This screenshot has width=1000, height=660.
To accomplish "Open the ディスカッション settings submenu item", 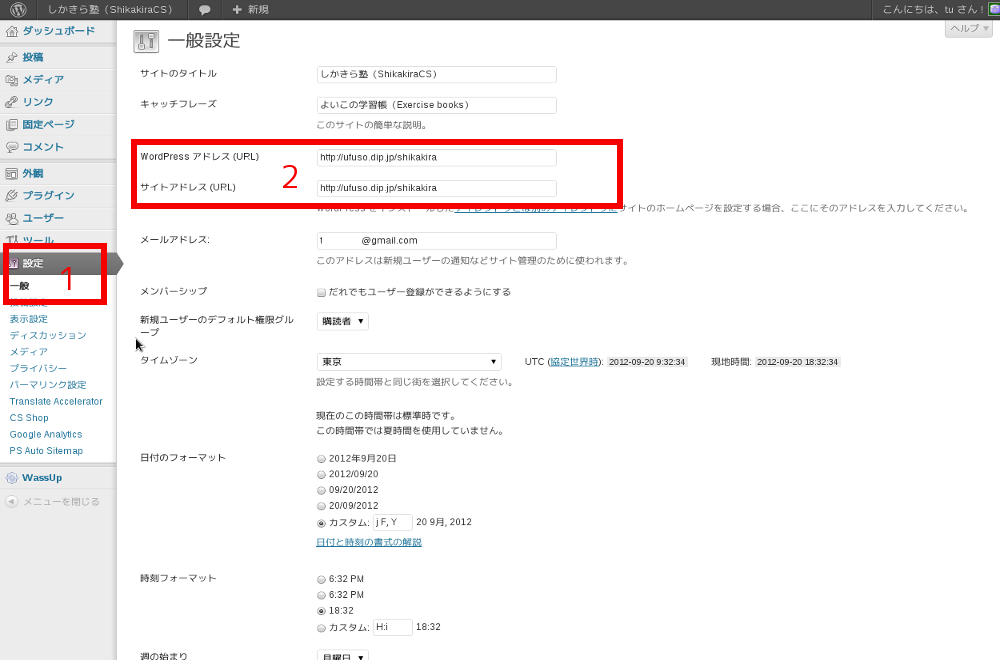I will coord(48,335).
